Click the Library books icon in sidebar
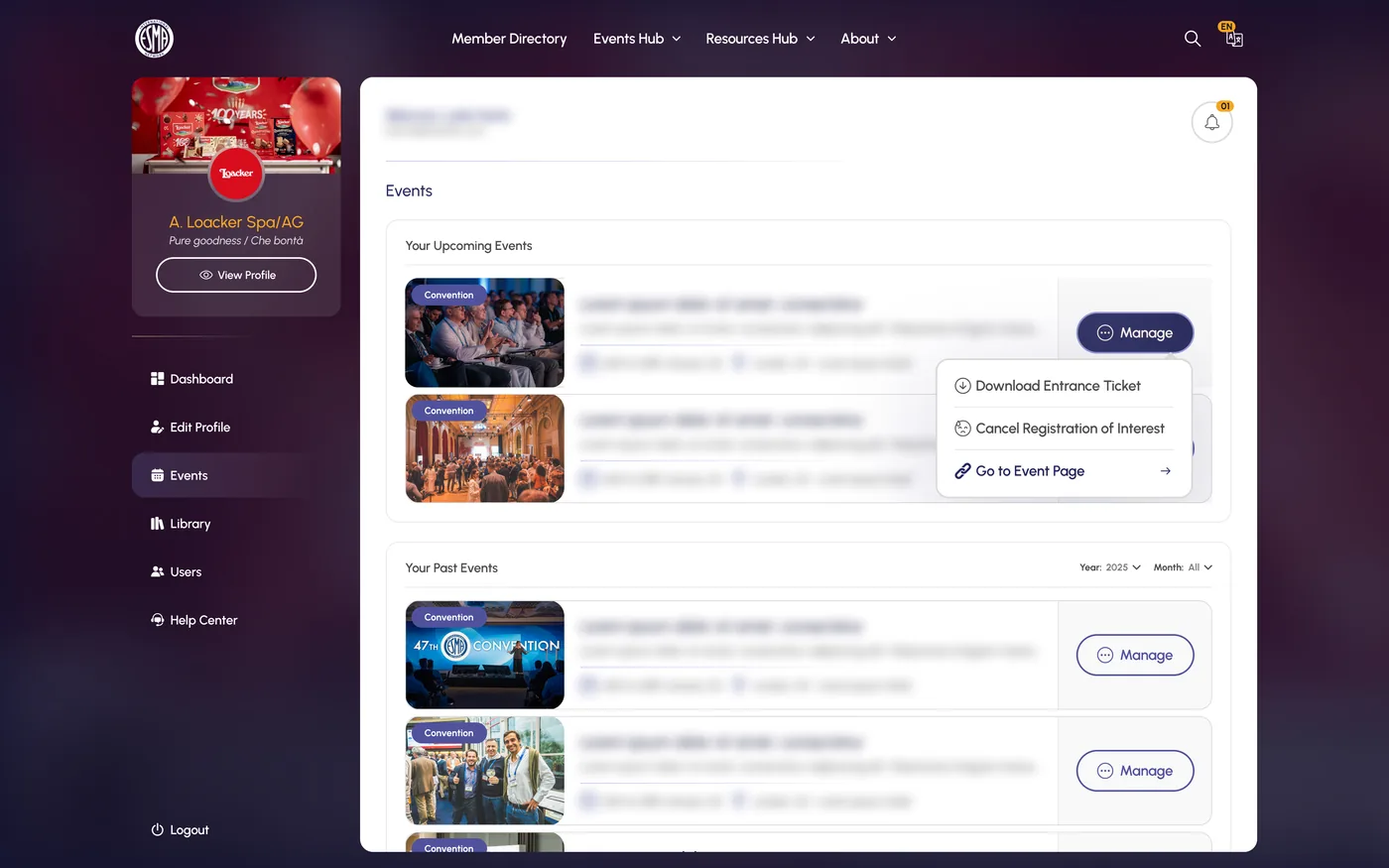The width and height of the screenshot is (1389, 868). pyautogui.click(x=157, y=524)
